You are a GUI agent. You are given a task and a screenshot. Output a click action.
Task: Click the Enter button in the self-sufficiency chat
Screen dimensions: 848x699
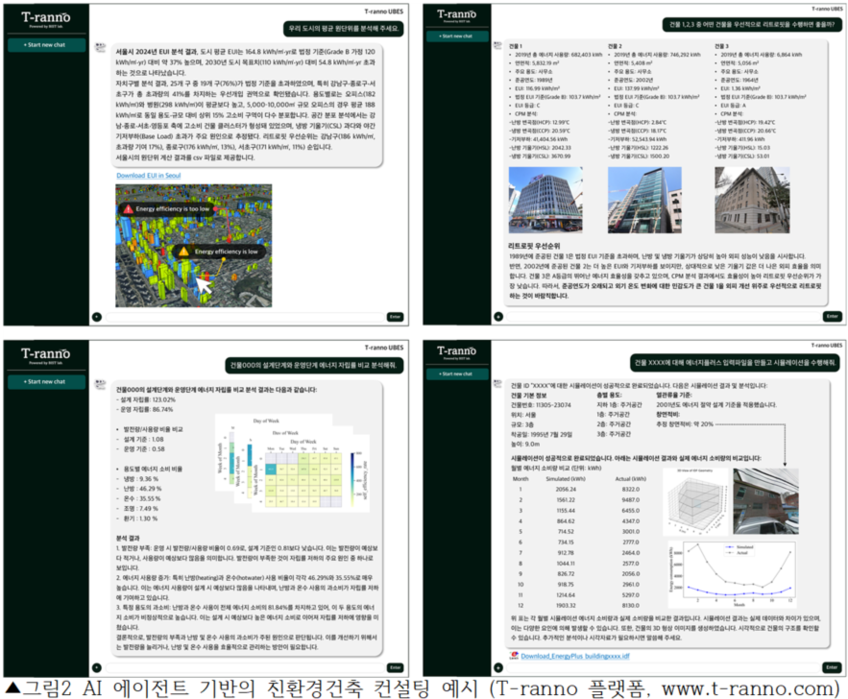[x=395, y=668]
